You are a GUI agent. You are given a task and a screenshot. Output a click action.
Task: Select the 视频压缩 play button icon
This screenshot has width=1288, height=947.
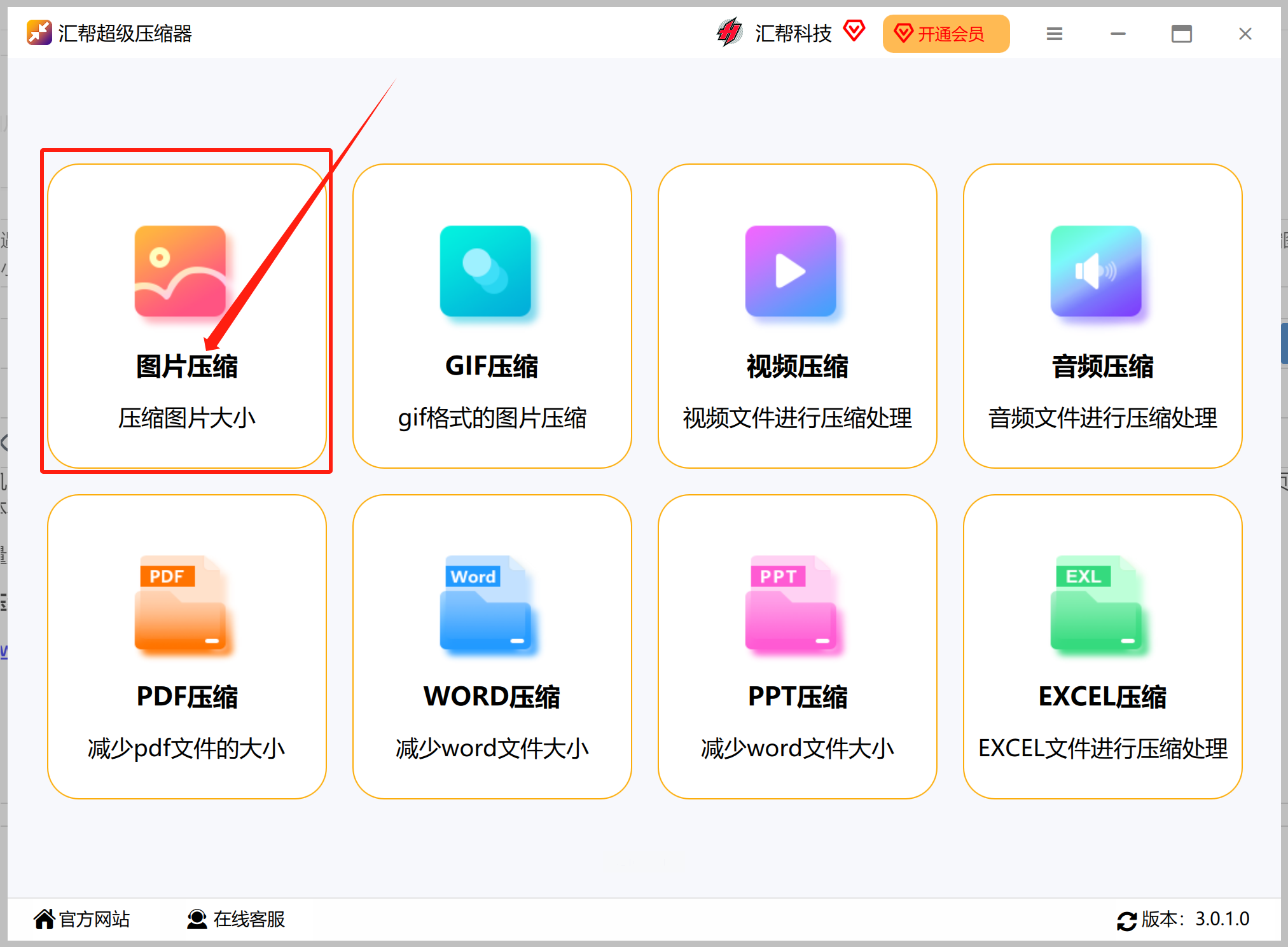[x=791, y=271]
